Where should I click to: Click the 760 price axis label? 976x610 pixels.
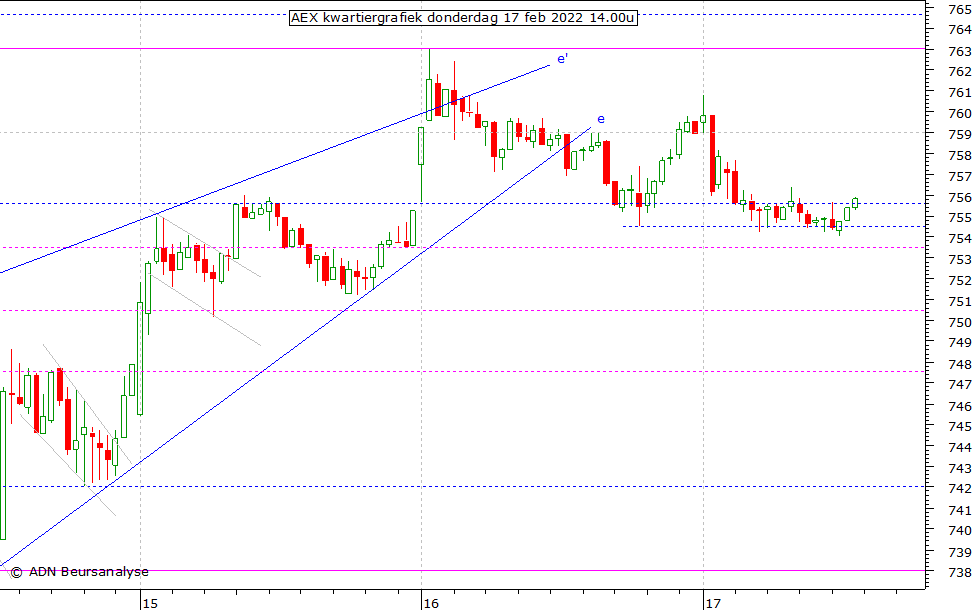click(x=959, y=113)
